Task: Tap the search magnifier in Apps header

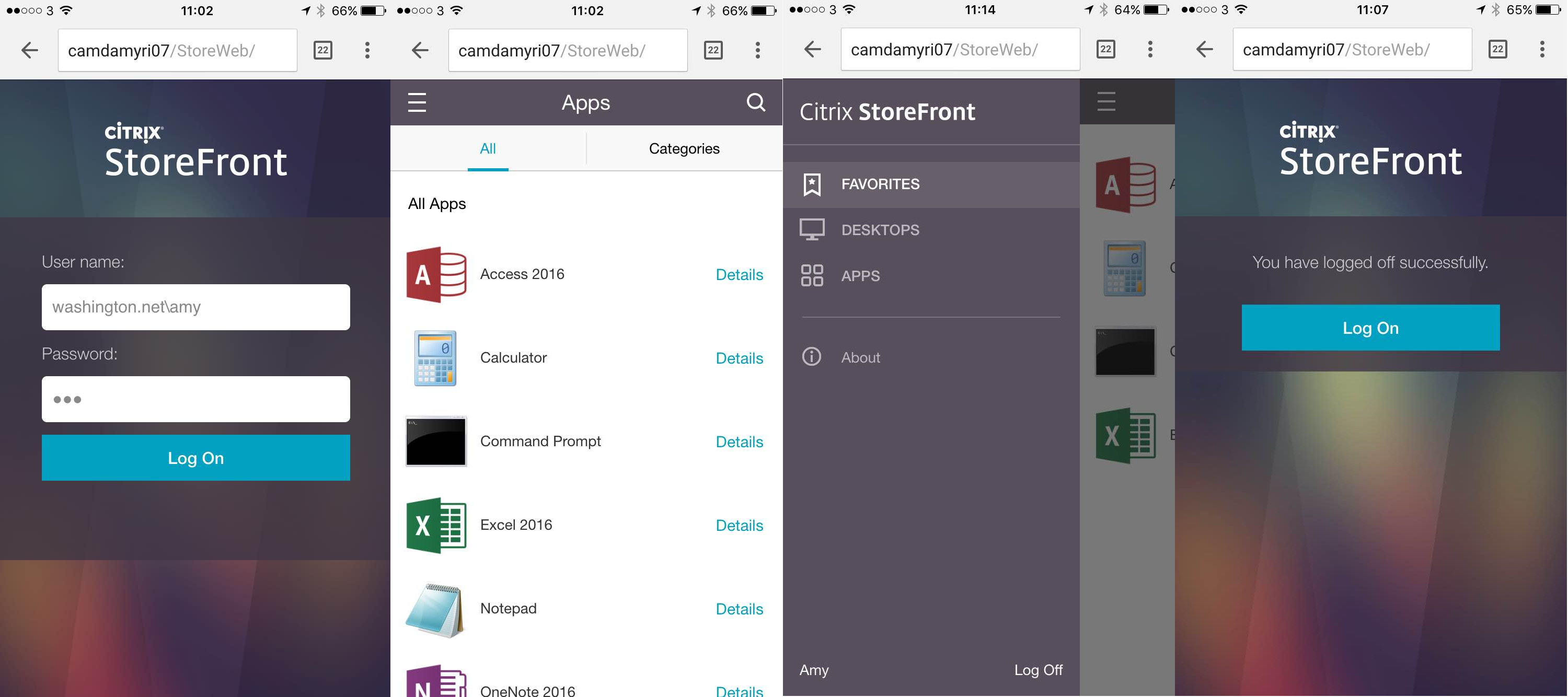Action: [x=755, y=102]
